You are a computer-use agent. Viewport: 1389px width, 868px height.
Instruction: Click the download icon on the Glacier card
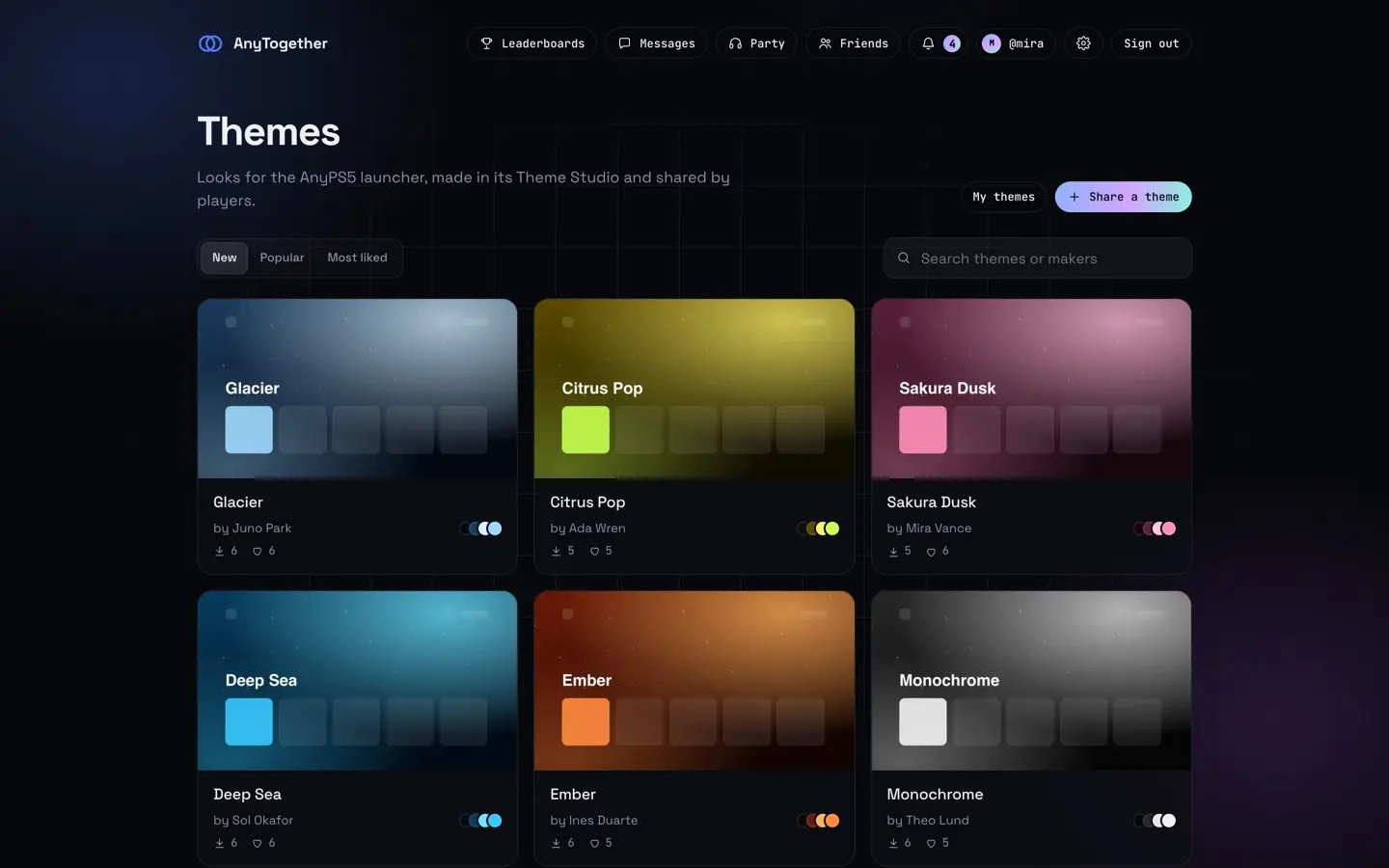pyautogui.click(x=220, y=552)
